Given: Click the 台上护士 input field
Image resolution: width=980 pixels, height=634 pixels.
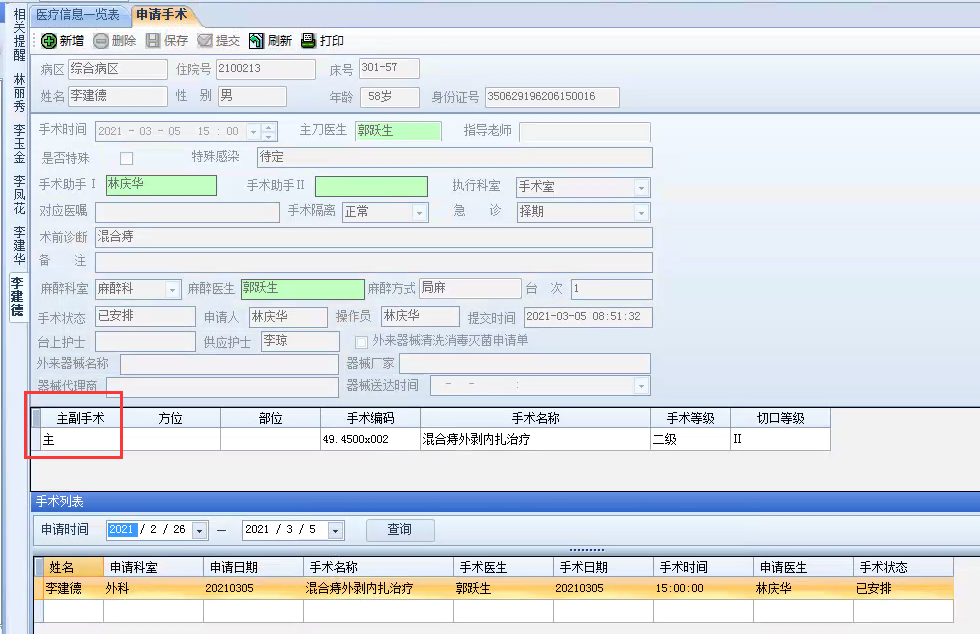Looking at the screenshot, I should point(145,341).
